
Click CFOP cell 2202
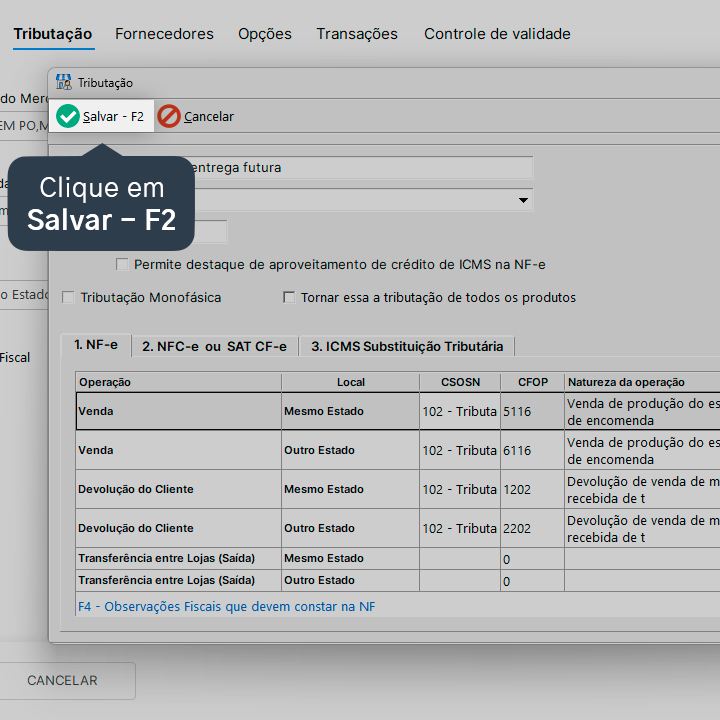click(x=533, y=529)
